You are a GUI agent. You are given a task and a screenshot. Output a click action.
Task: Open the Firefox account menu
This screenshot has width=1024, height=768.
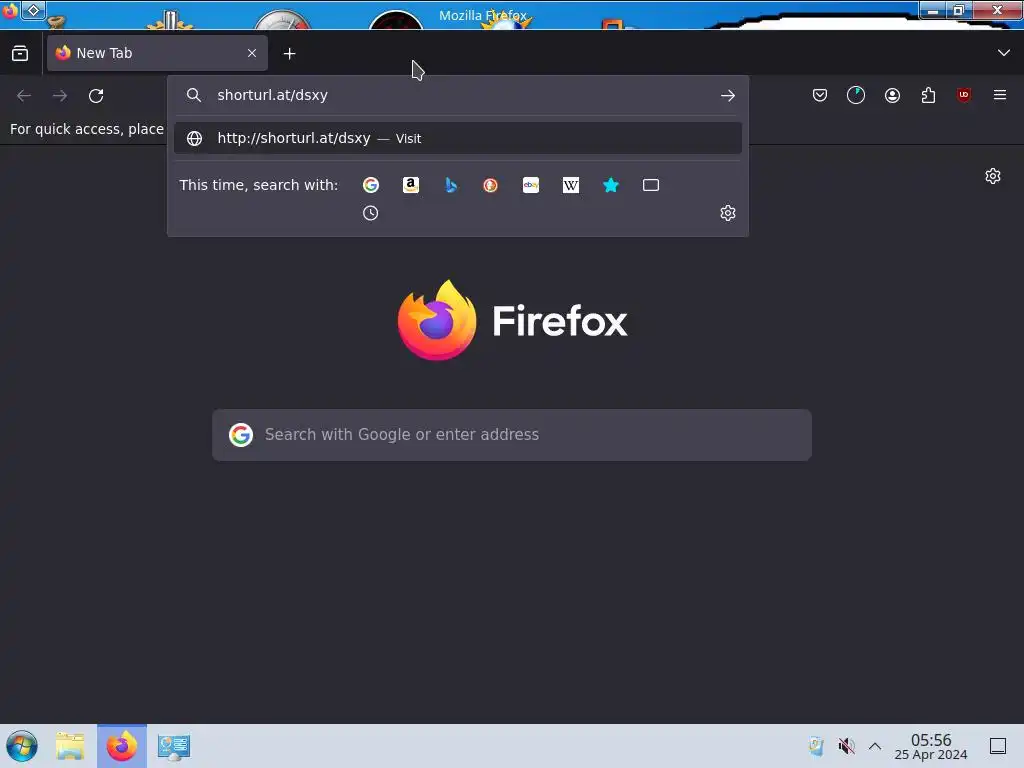click(892, 95)
